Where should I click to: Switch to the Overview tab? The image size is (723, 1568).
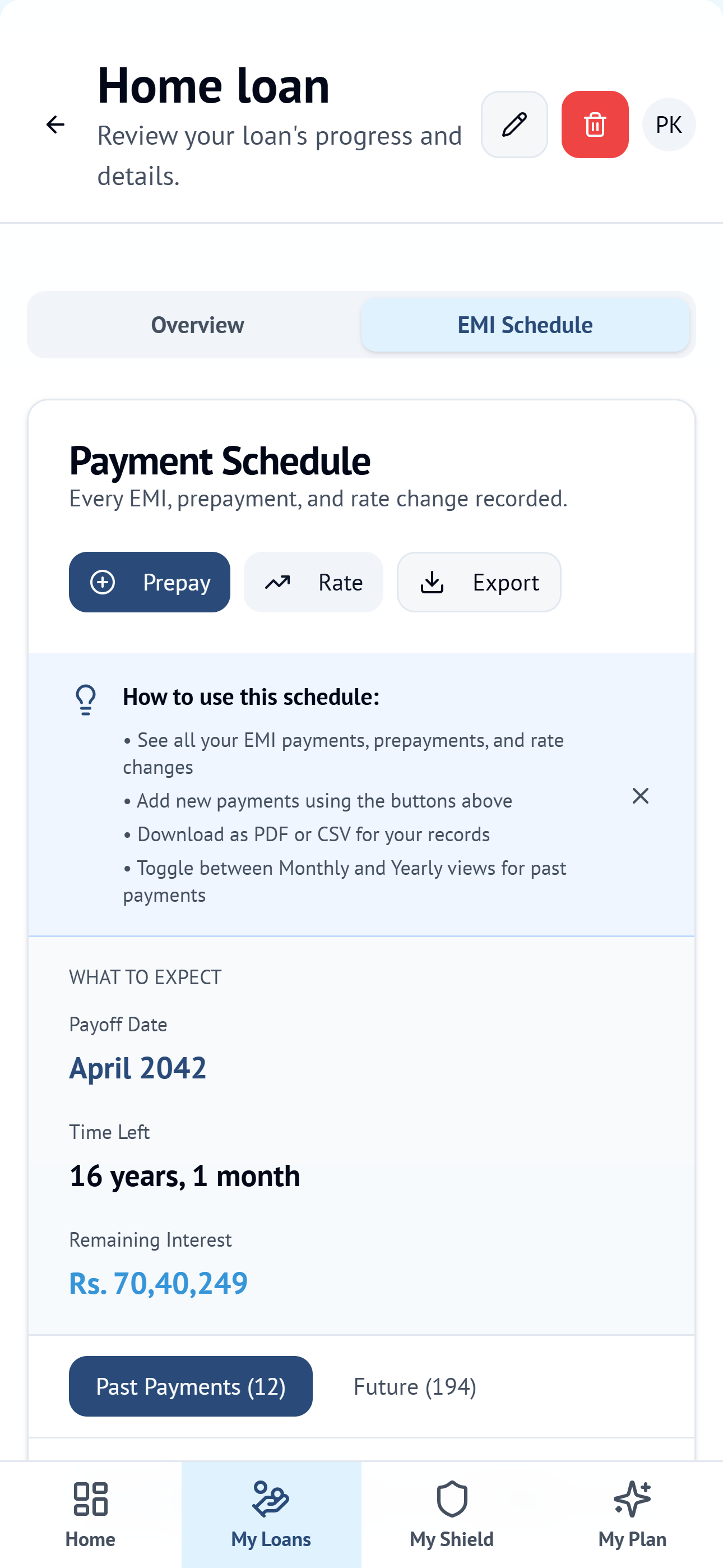click(x=197, y=325)
